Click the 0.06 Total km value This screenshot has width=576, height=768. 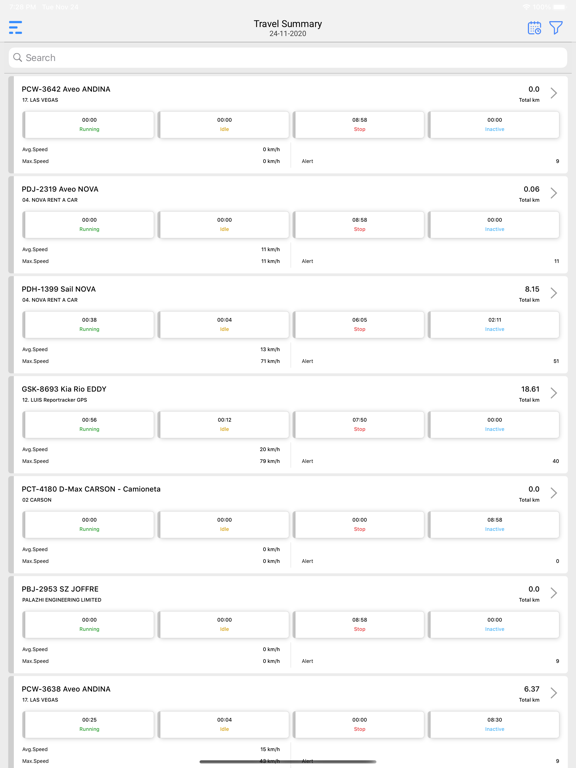tap(531, 189)
